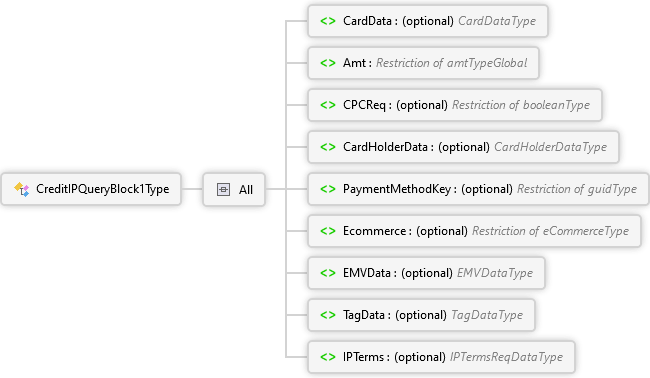Click the green element icon beside PaymentMethodKey
The image size is (650, 378).
[327, 189]
